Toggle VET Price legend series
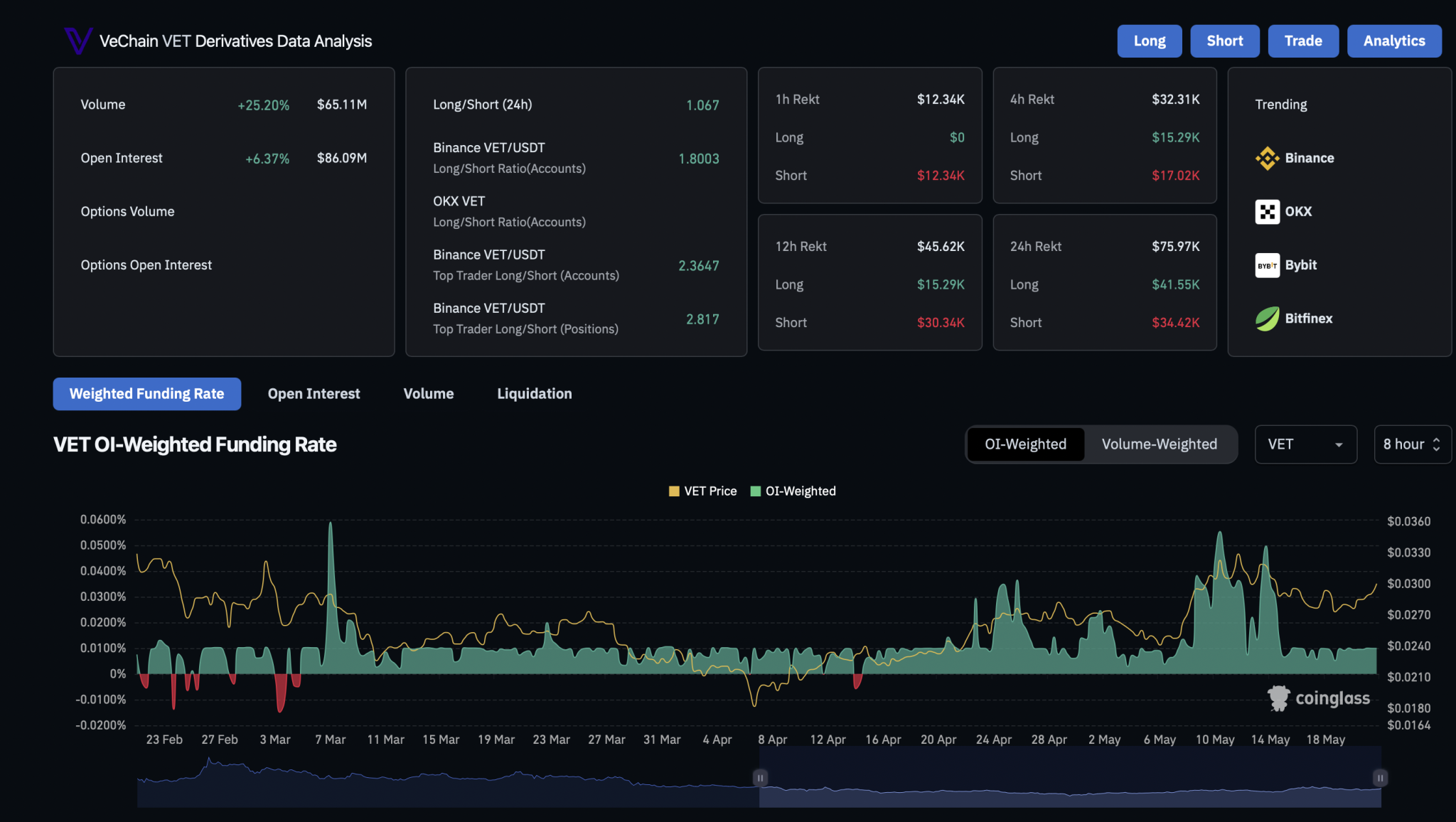This screenshot has width=1456, height=822. (x=702, y=491)
